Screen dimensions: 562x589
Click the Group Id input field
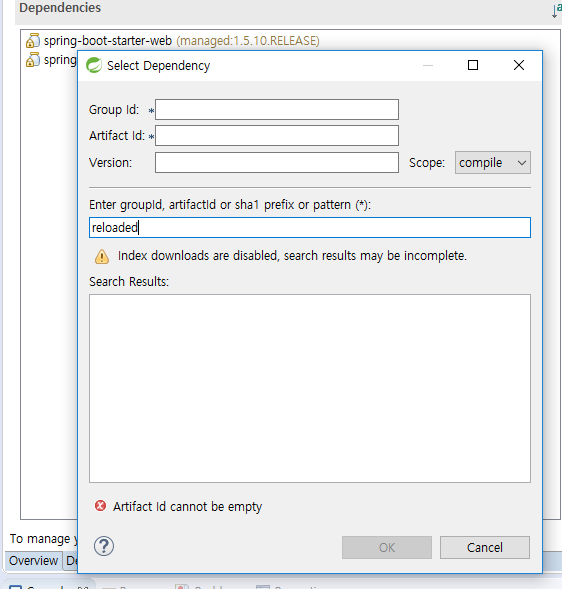(x=277, y=110)
